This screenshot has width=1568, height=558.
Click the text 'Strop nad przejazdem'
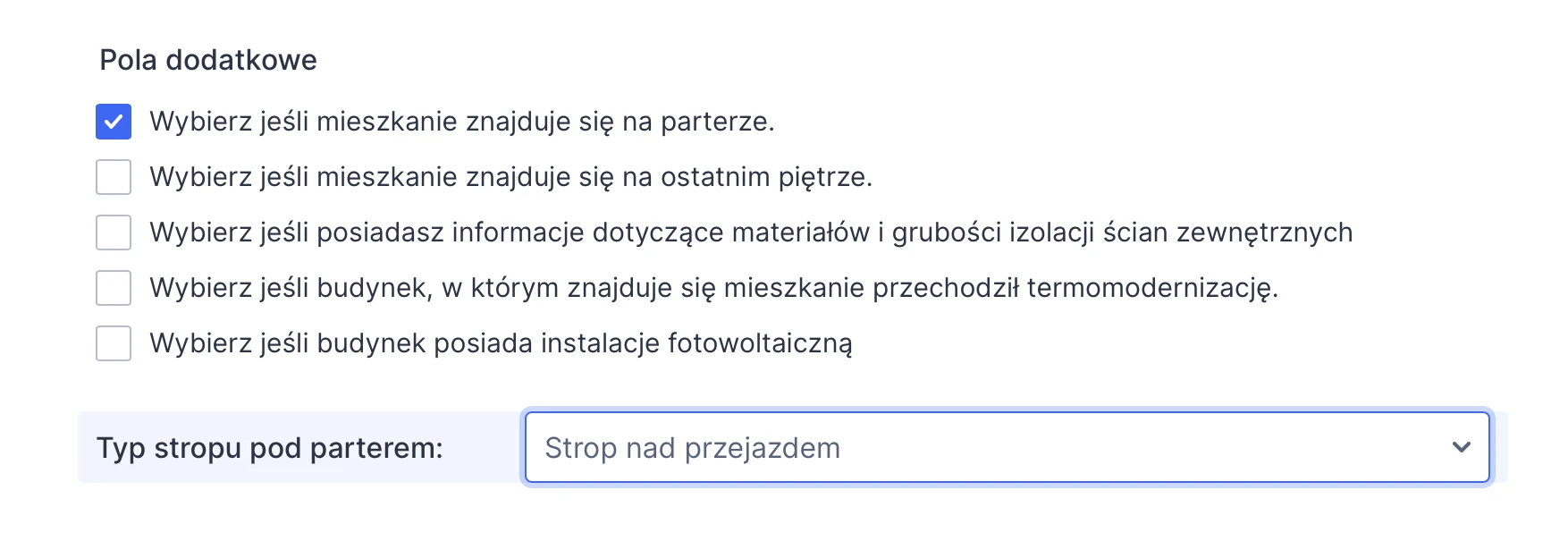[x=693, y=447]
